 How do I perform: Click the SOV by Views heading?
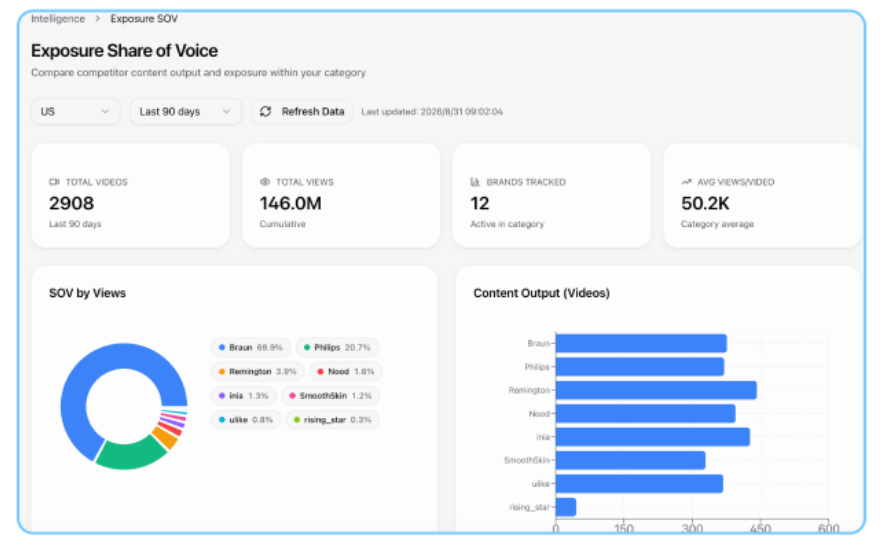click(88, 293)
